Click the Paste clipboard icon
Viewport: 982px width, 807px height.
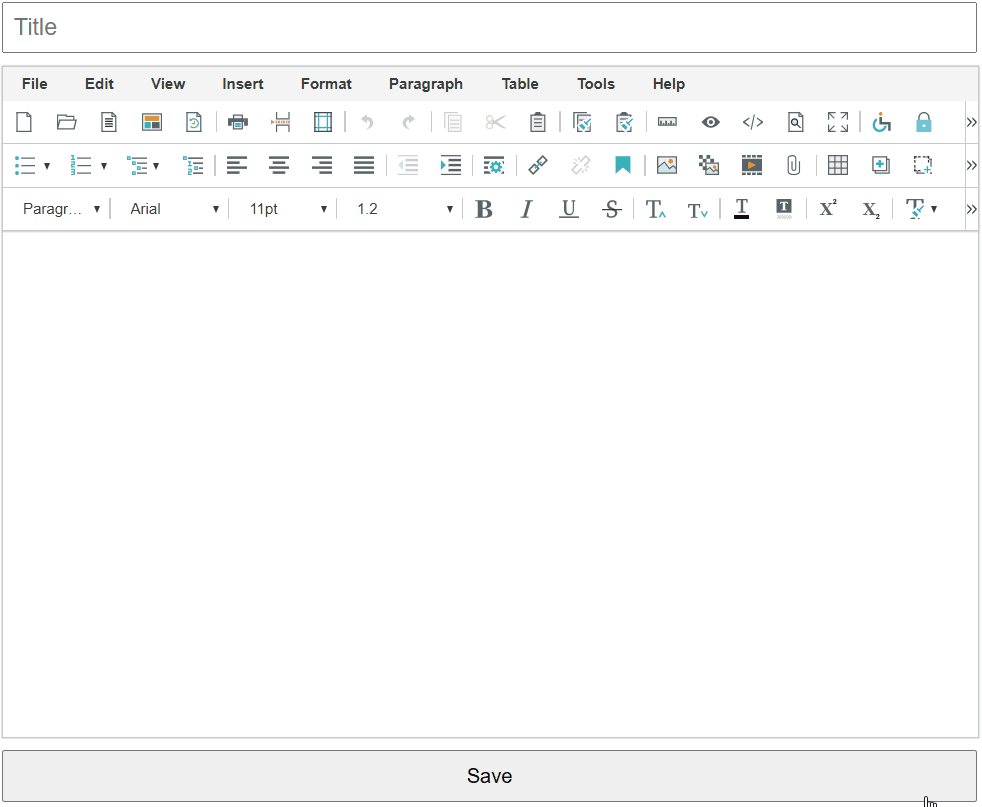pyautogui.click(x=537, y=122)
